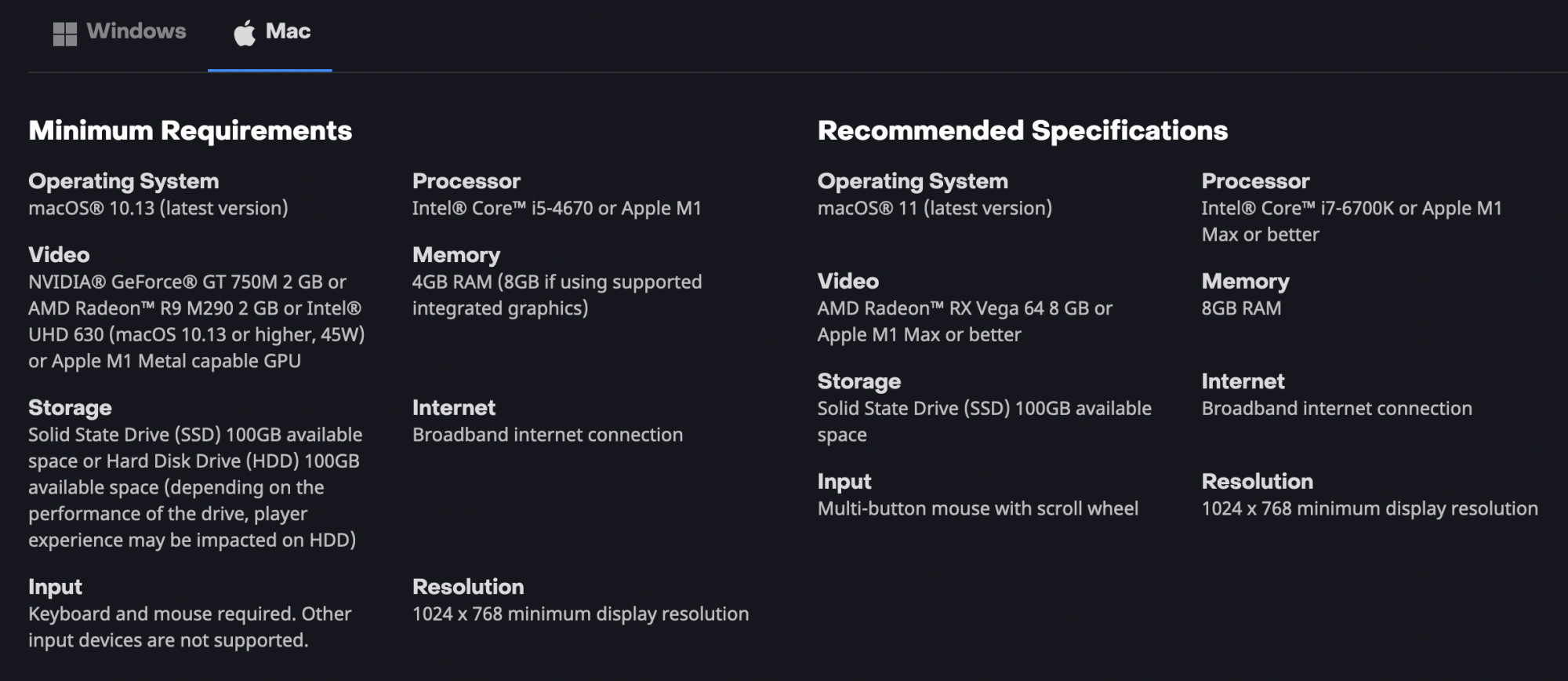Image resolution: width=1568 pixels, height=681 pixels.
Task: Click the Windows logo icon
Action: [x=64, y=34]
